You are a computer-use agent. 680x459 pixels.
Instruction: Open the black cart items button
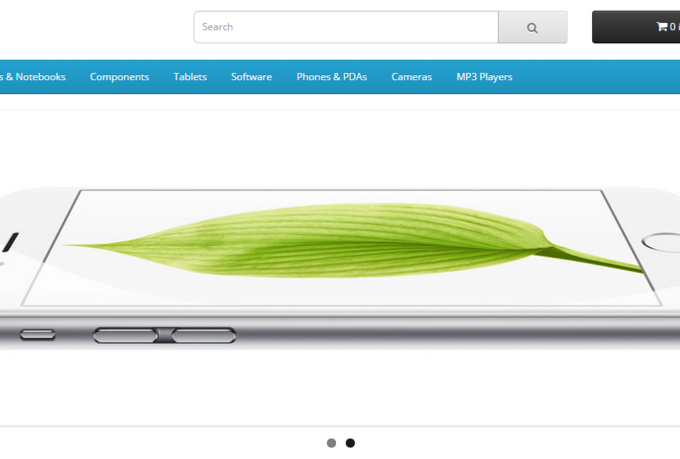[636, 27]
